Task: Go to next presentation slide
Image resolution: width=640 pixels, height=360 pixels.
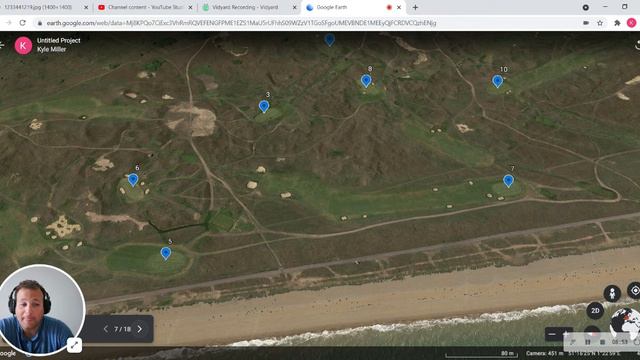Action: 140,329
